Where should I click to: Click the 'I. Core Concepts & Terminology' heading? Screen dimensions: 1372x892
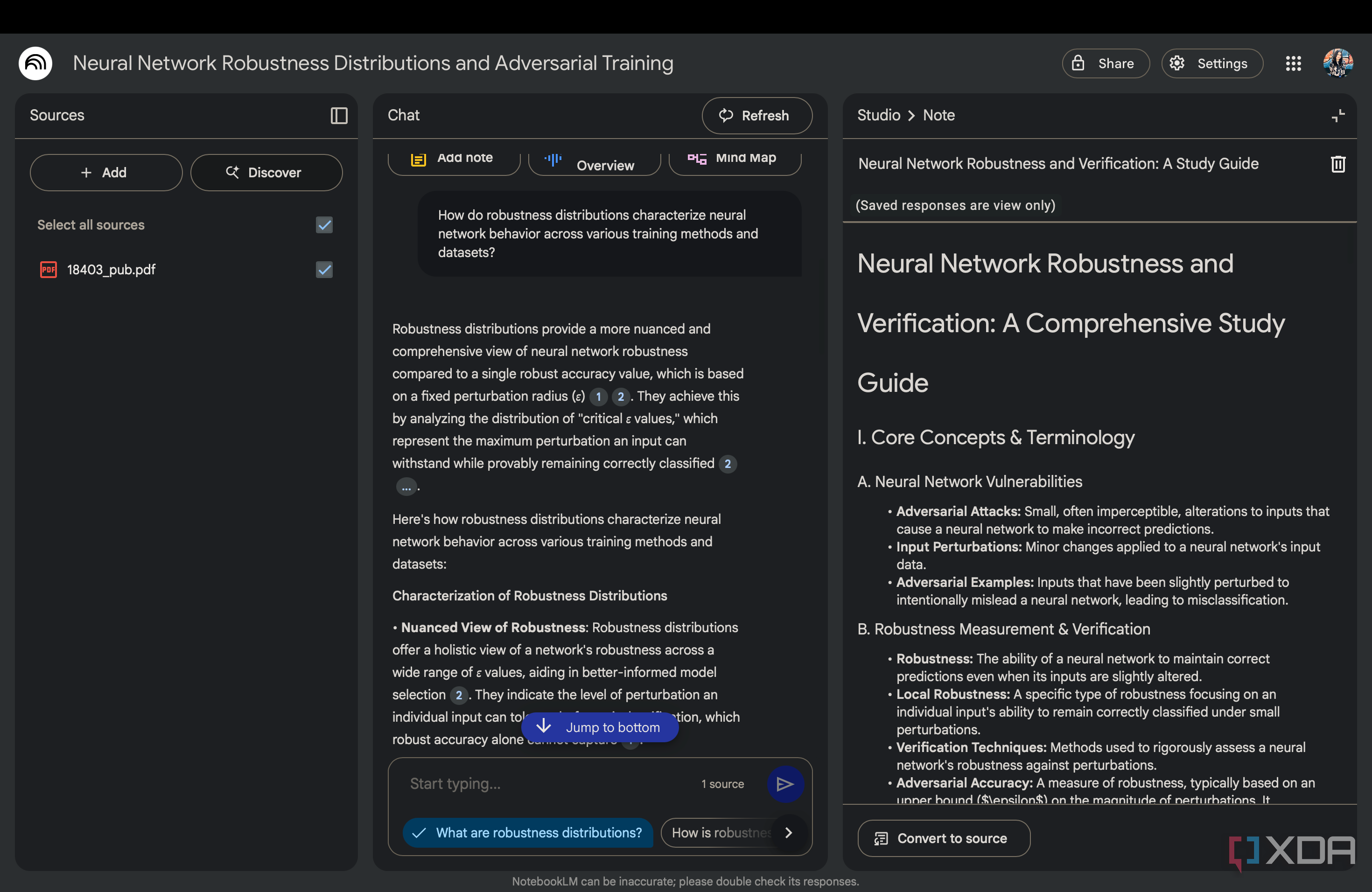995,437
